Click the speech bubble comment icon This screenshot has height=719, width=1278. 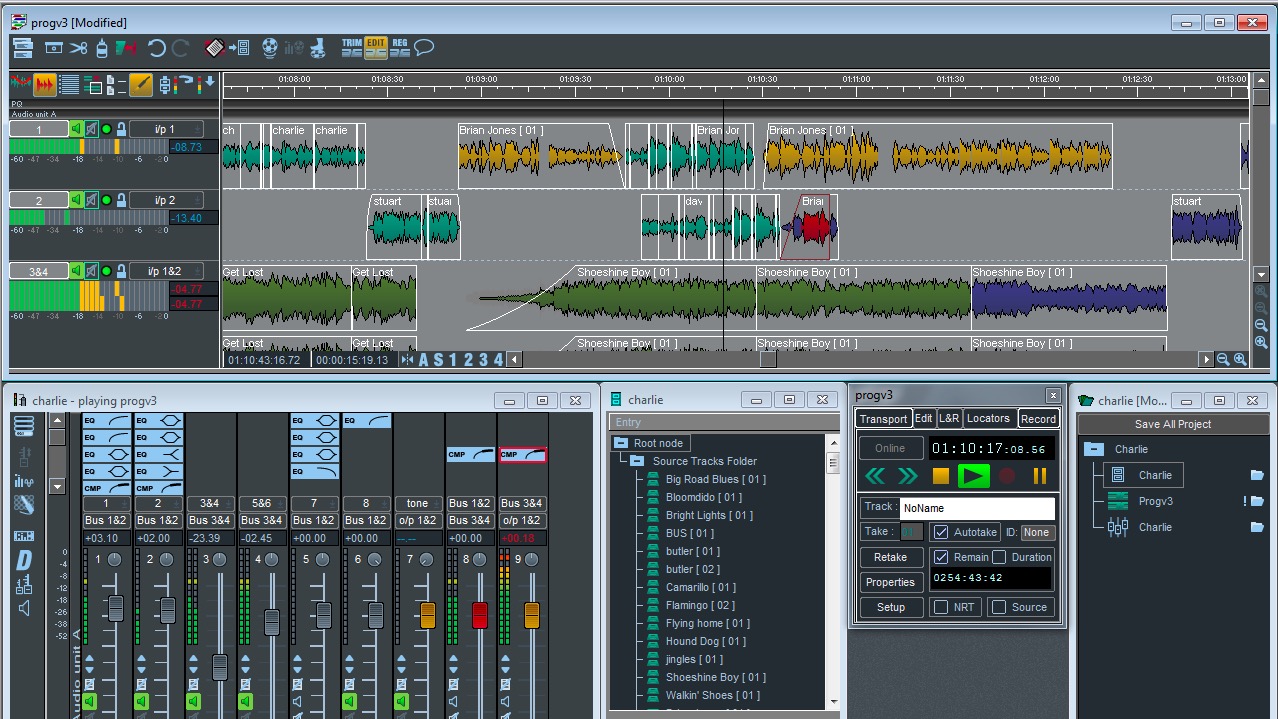(x=424, y=47)
